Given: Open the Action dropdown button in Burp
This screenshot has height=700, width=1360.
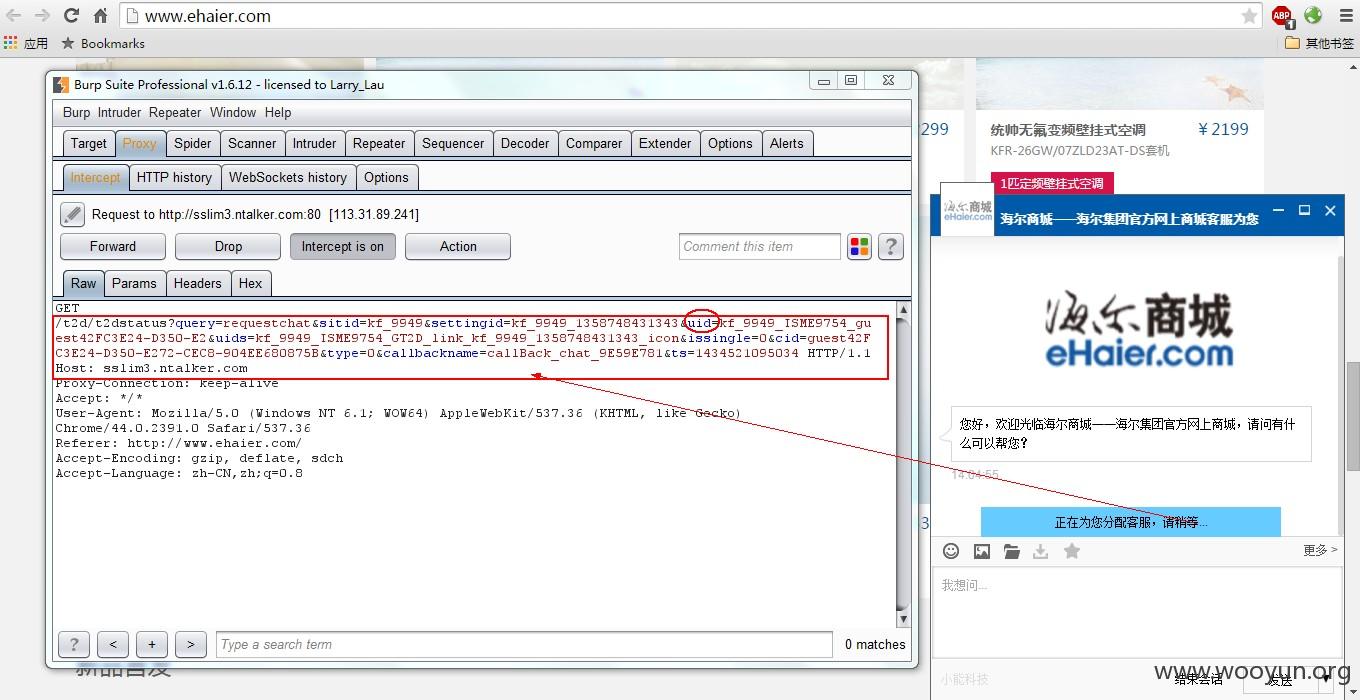Looking at the screenshot, I should click(458, 247).
